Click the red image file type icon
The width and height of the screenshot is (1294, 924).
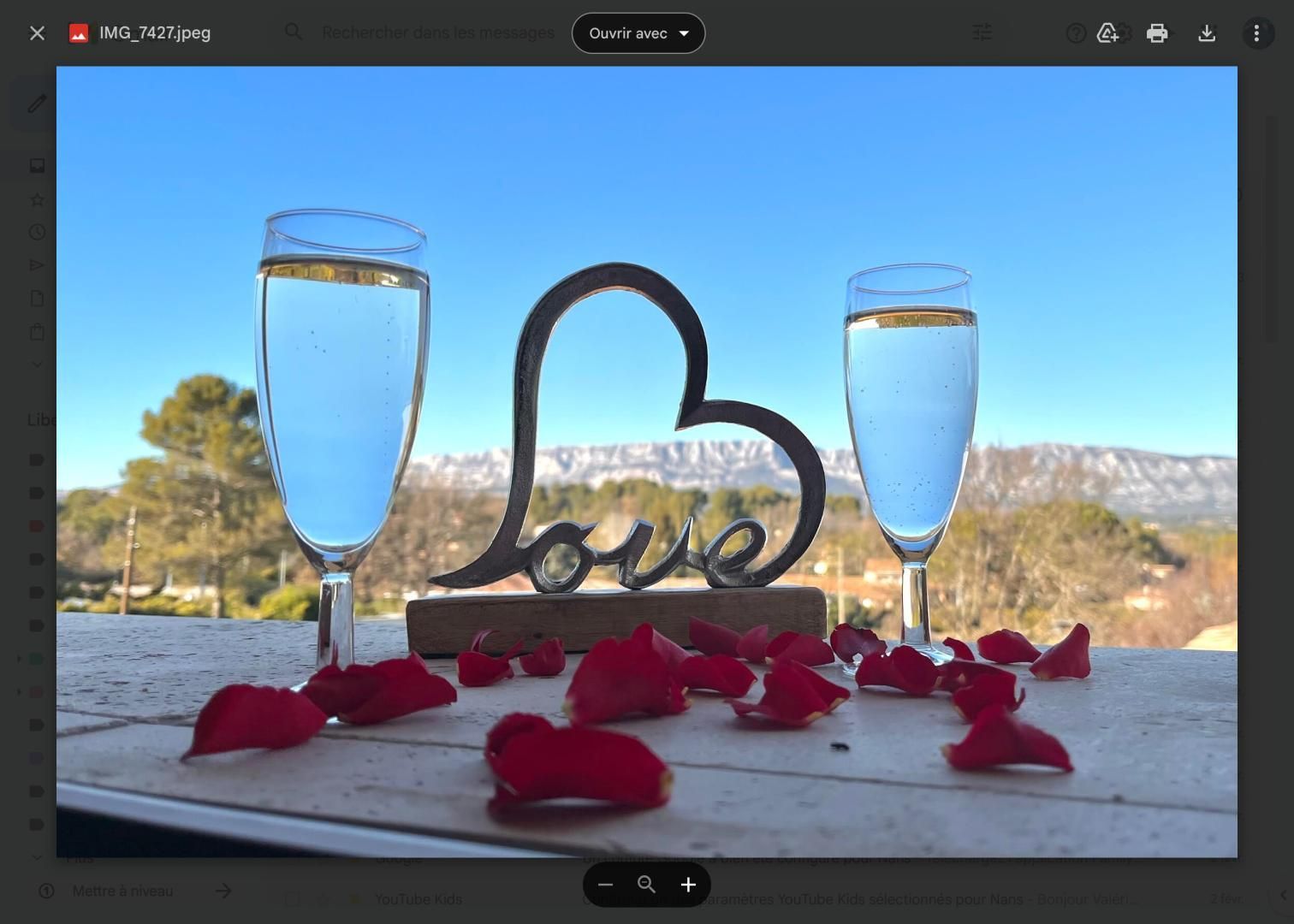(79, 33)
